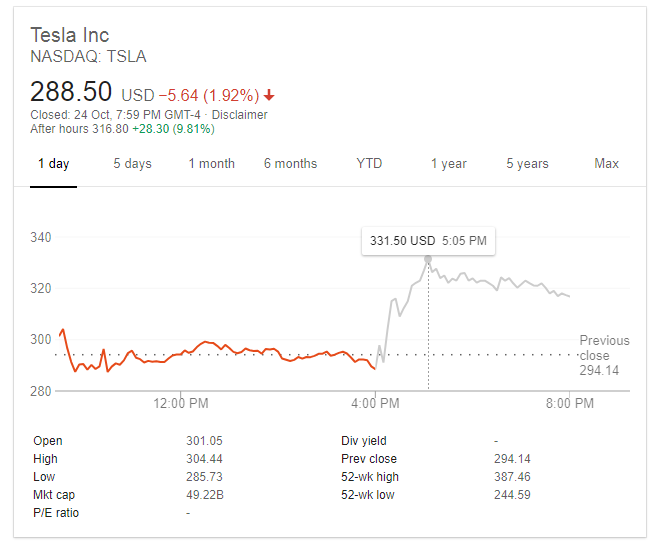Screen dimensions: 662x549
Task: Open the Disclaimer link
Action: [x=240, y=115]
